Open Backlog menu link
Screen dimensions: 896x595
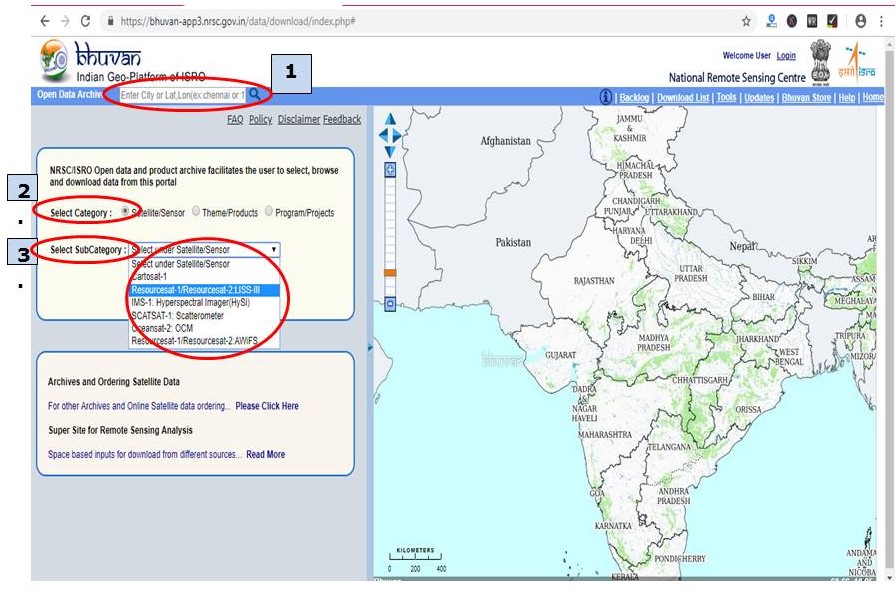click(634, 98)
